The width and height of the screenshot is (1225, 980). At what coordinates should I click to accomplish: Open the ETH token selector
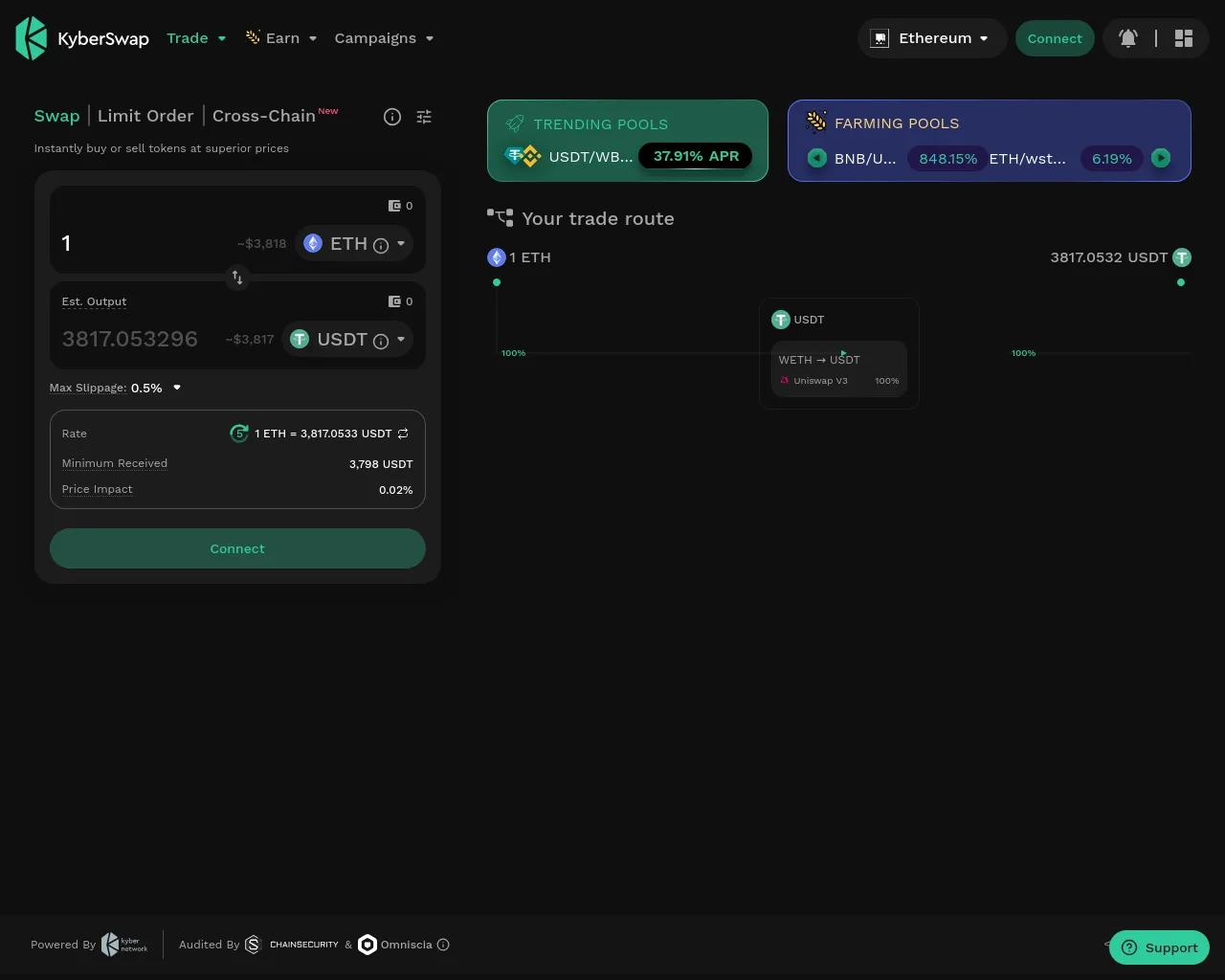pos(354,244)
